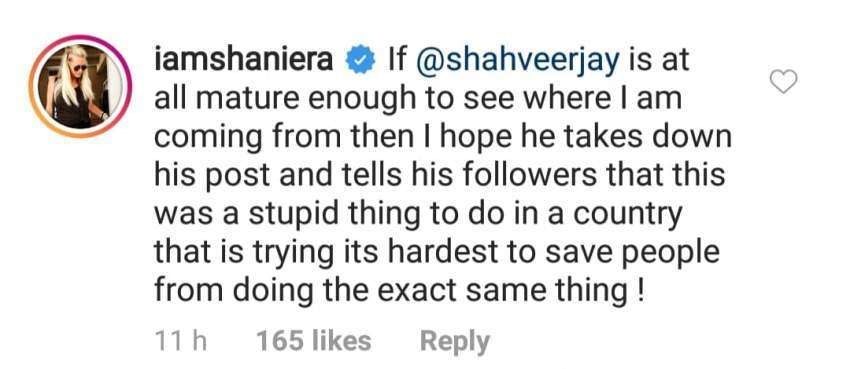
Task: Click the word "If" before the mention
Action: [x=395, y=61]
